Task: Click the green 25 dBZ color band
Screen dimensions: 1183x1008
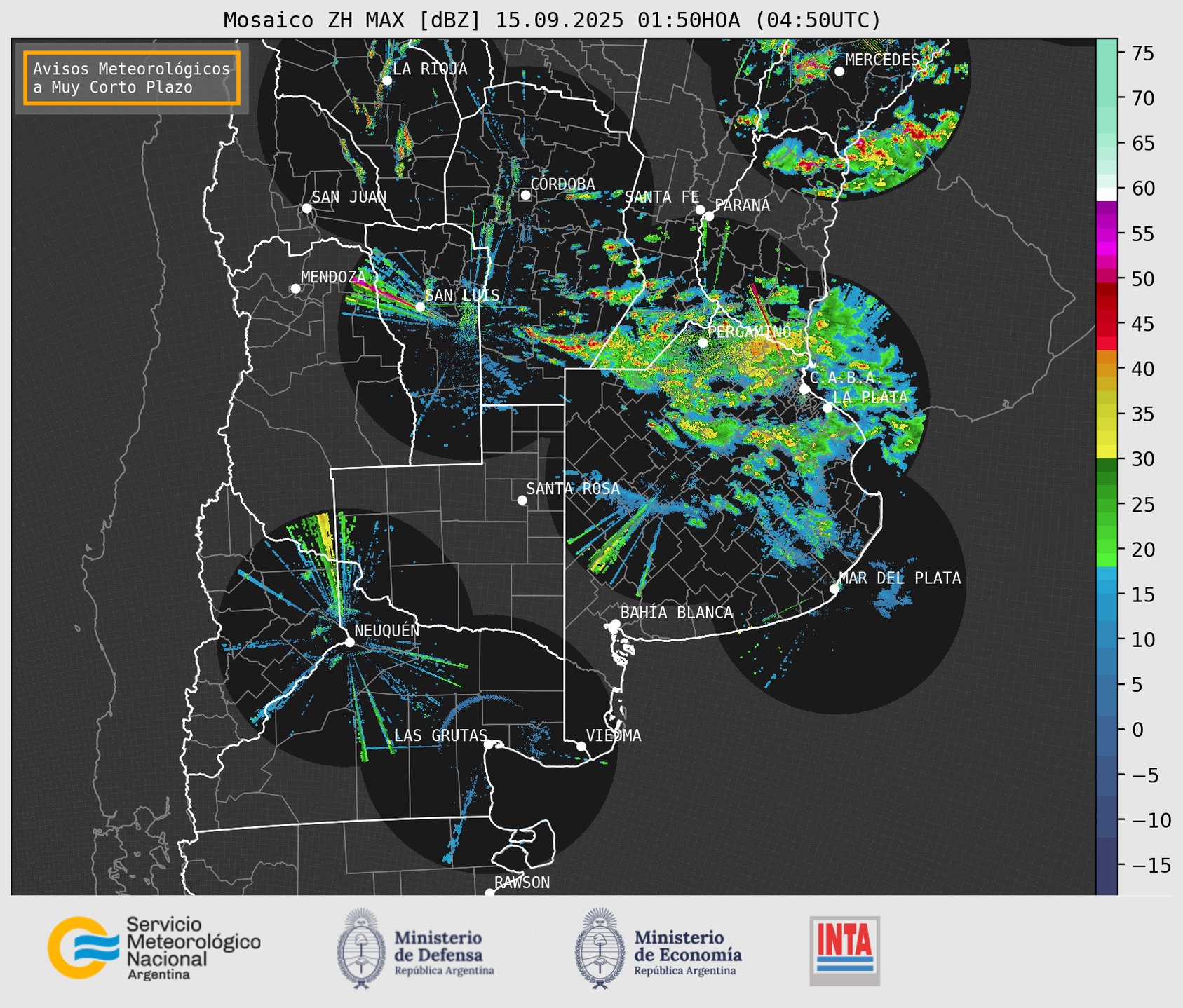Action: 1107,505
